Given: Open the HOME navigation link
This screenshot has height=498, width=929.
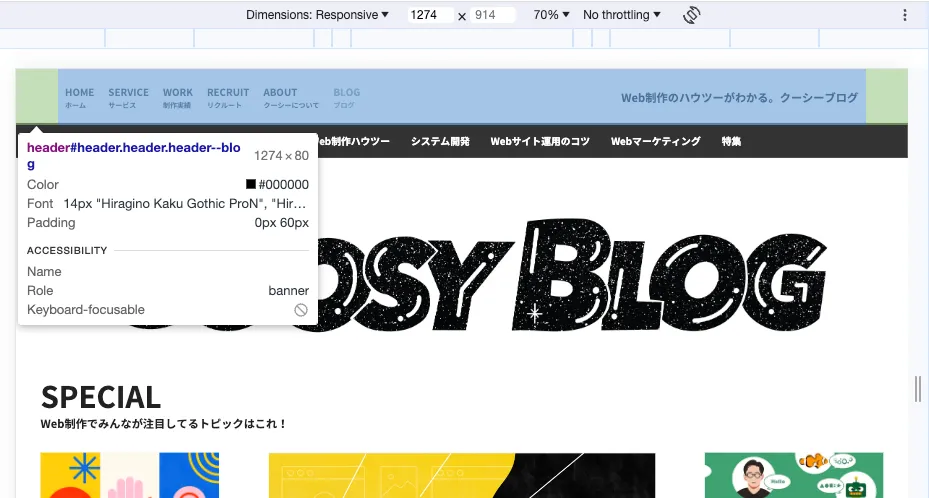Looking at the screenshot, I should pyautogui.click(x=79, y=98).
